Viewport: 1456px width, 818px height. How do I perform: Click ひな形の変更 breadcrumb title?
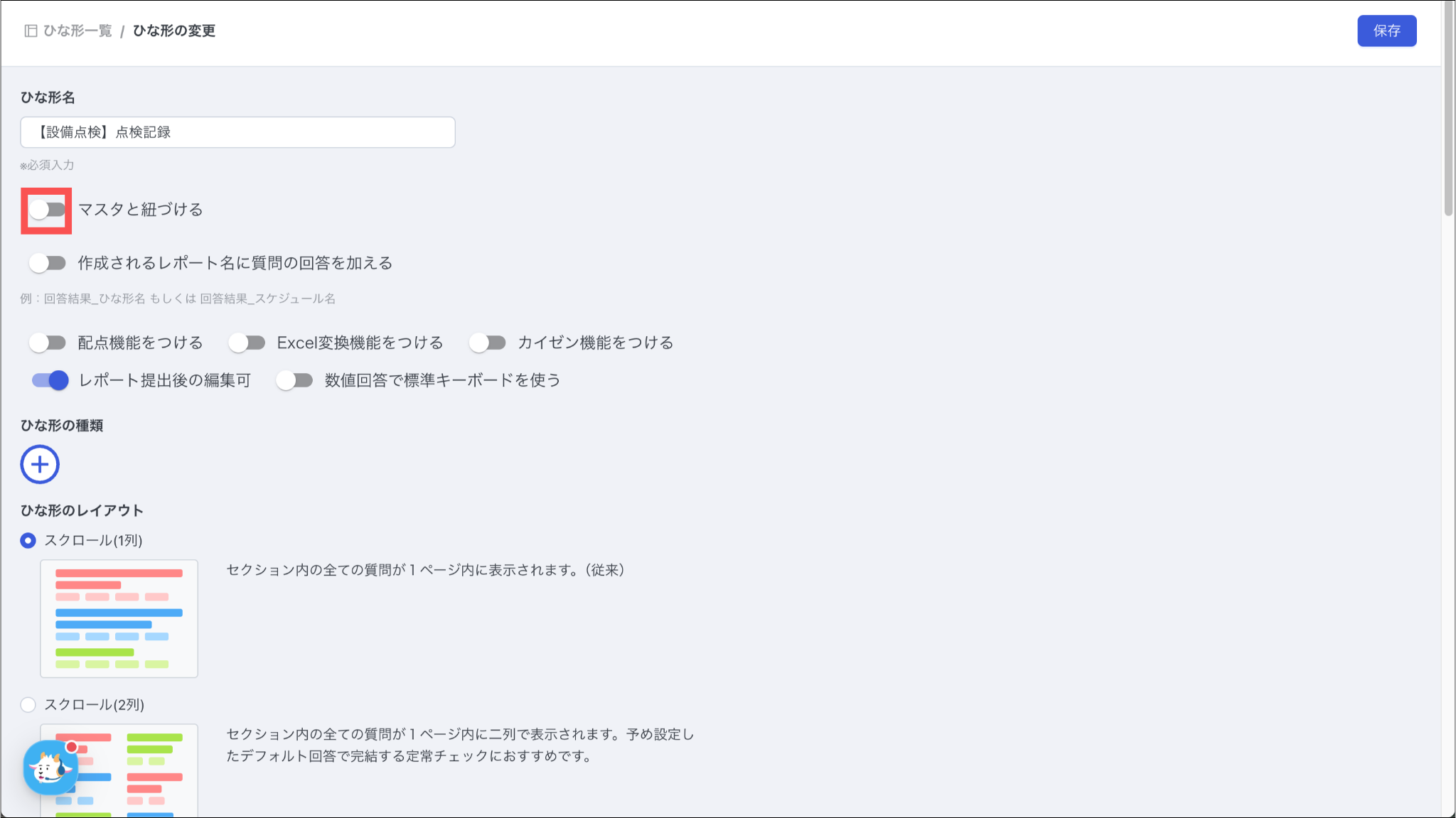(x=174, y=31)
